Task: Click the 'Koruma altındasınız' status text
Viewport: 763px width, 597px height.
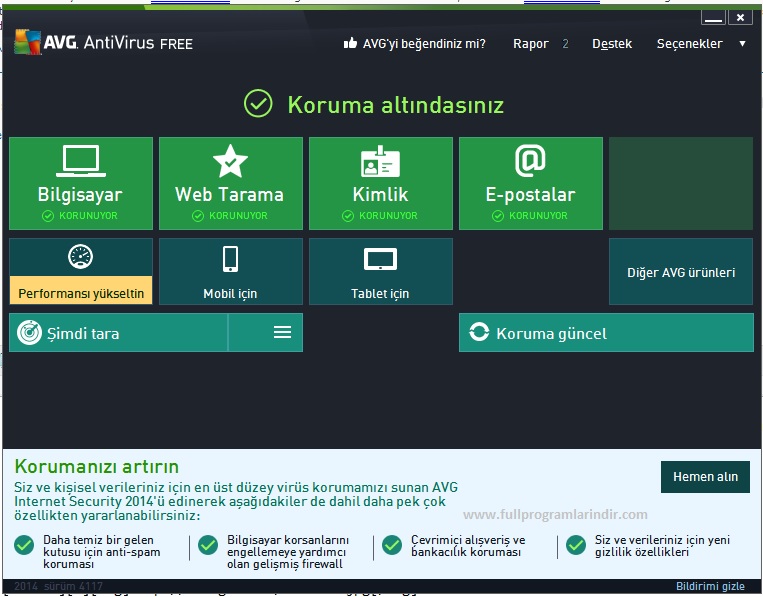Action: (395, 105)
